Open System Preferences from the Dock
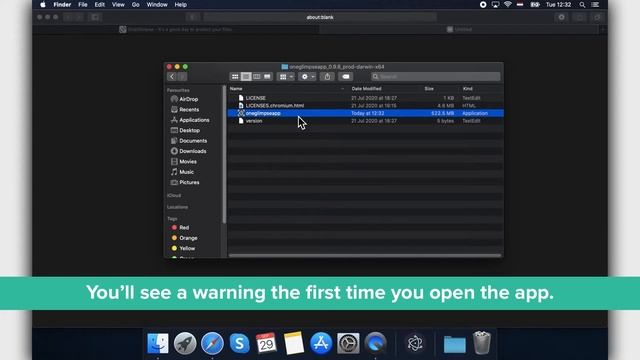640x360 pixels. coord(348,343)
